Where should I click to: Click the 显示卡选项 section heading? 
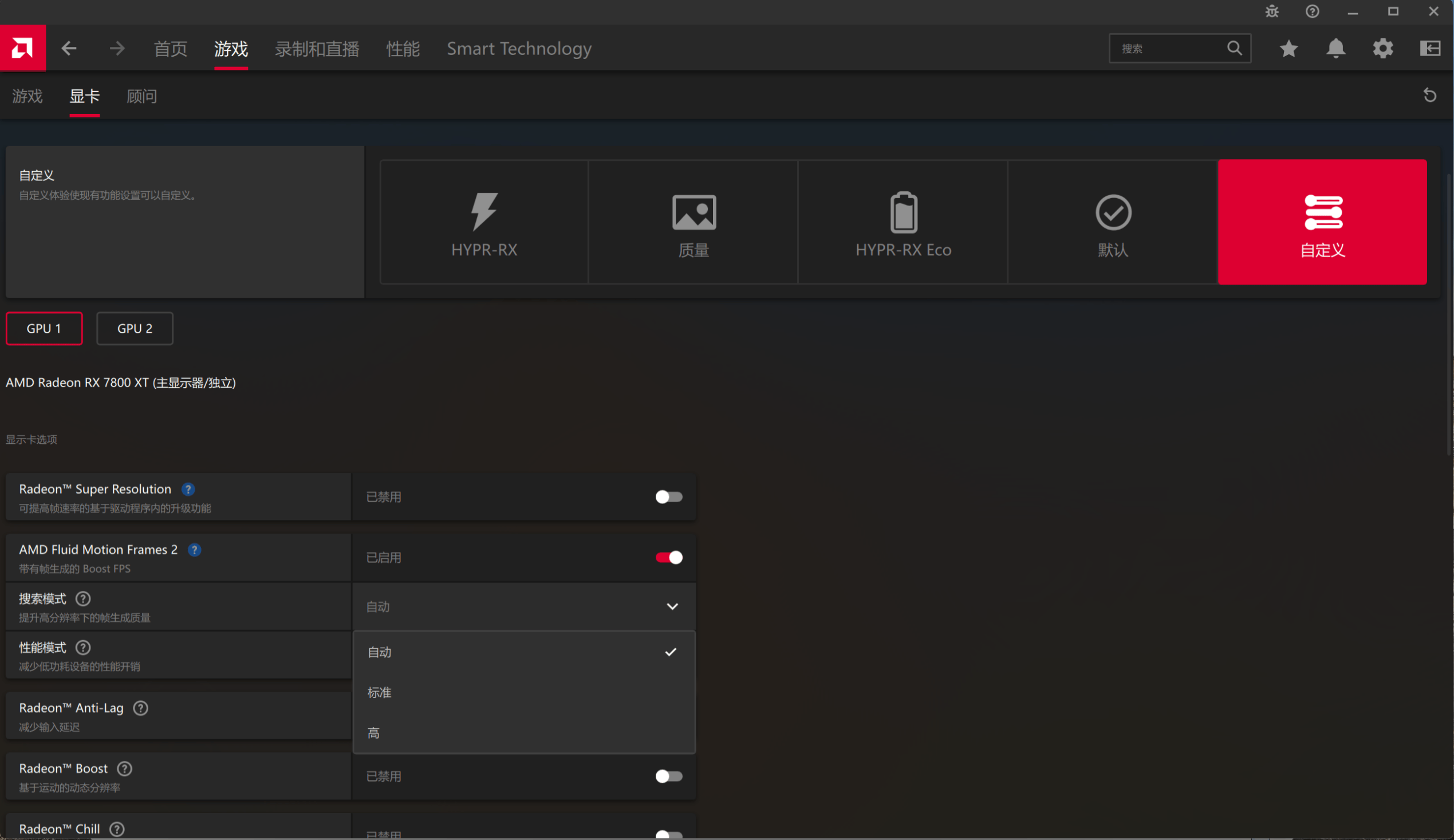coord(31,440)
